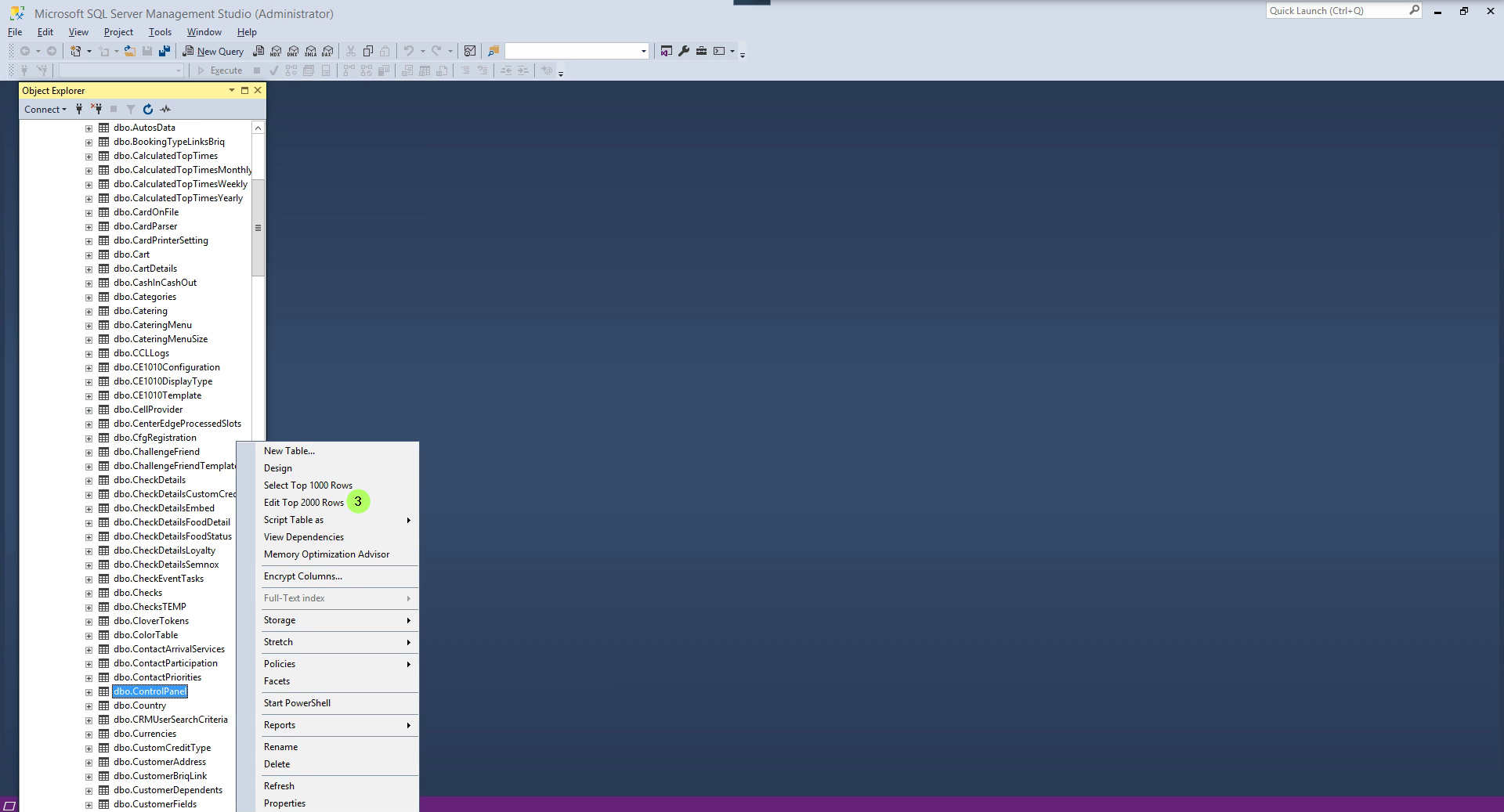The height and width of the screenshot is (812, 1504).
Task: Click Activity Monitor pulse icon in Object Explorer
Action: pos(165,109)
